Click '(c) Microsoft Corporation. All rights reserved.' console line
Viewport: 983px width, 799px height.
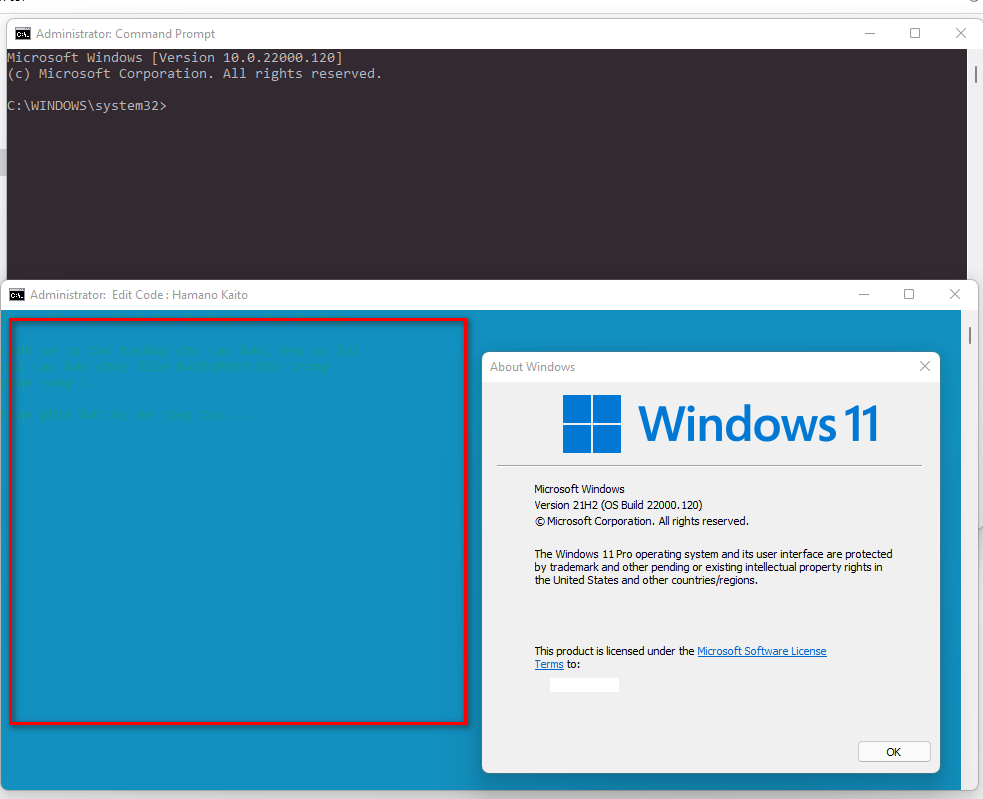pyautogui.click(x=194, y=74)
